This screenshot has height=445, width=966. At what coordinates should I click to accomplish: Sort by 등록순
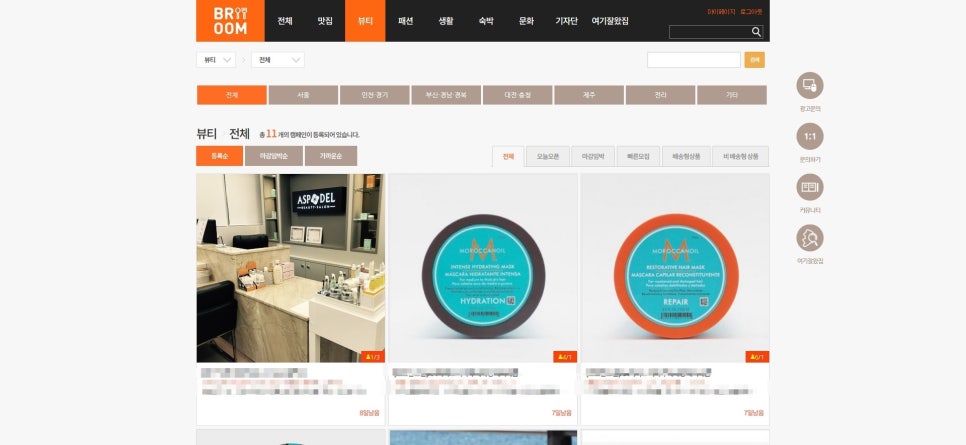tap(219, 156)
